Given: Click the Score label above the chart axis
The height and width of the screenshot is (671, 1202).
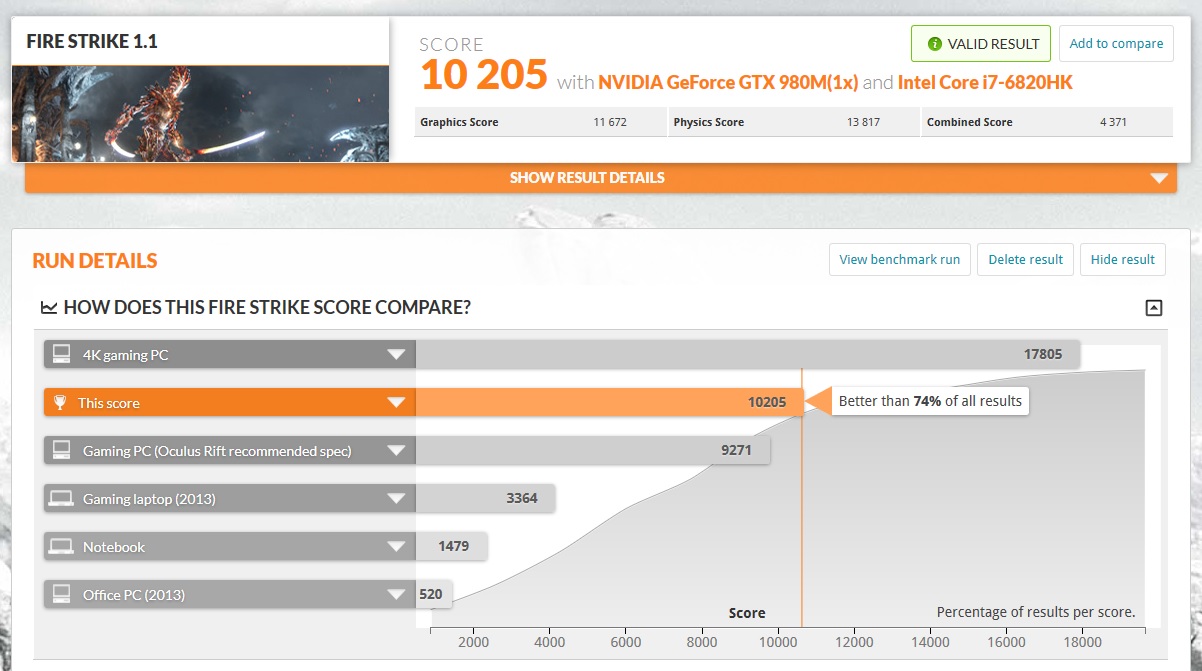Looking at the screenshot, I should pyautogui.click(x=747, y=613).
